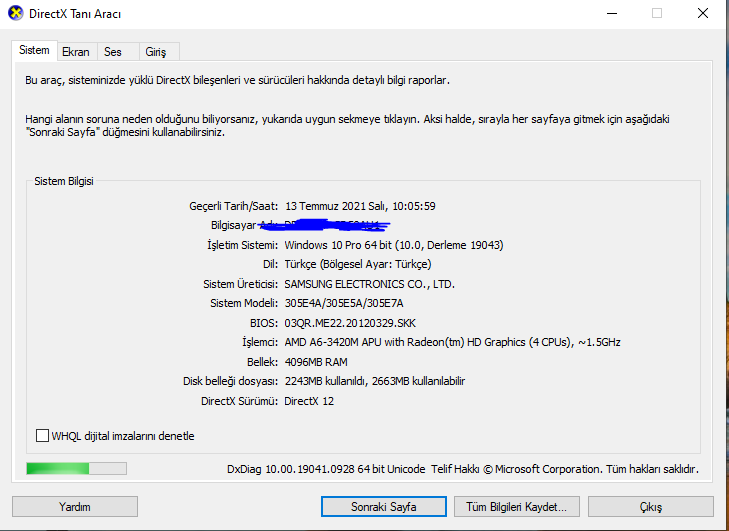Viewport: 729px width, 531px height.
Task: Click Tüm Bilgileri Kaydet button
Action: tap(517, 507)
